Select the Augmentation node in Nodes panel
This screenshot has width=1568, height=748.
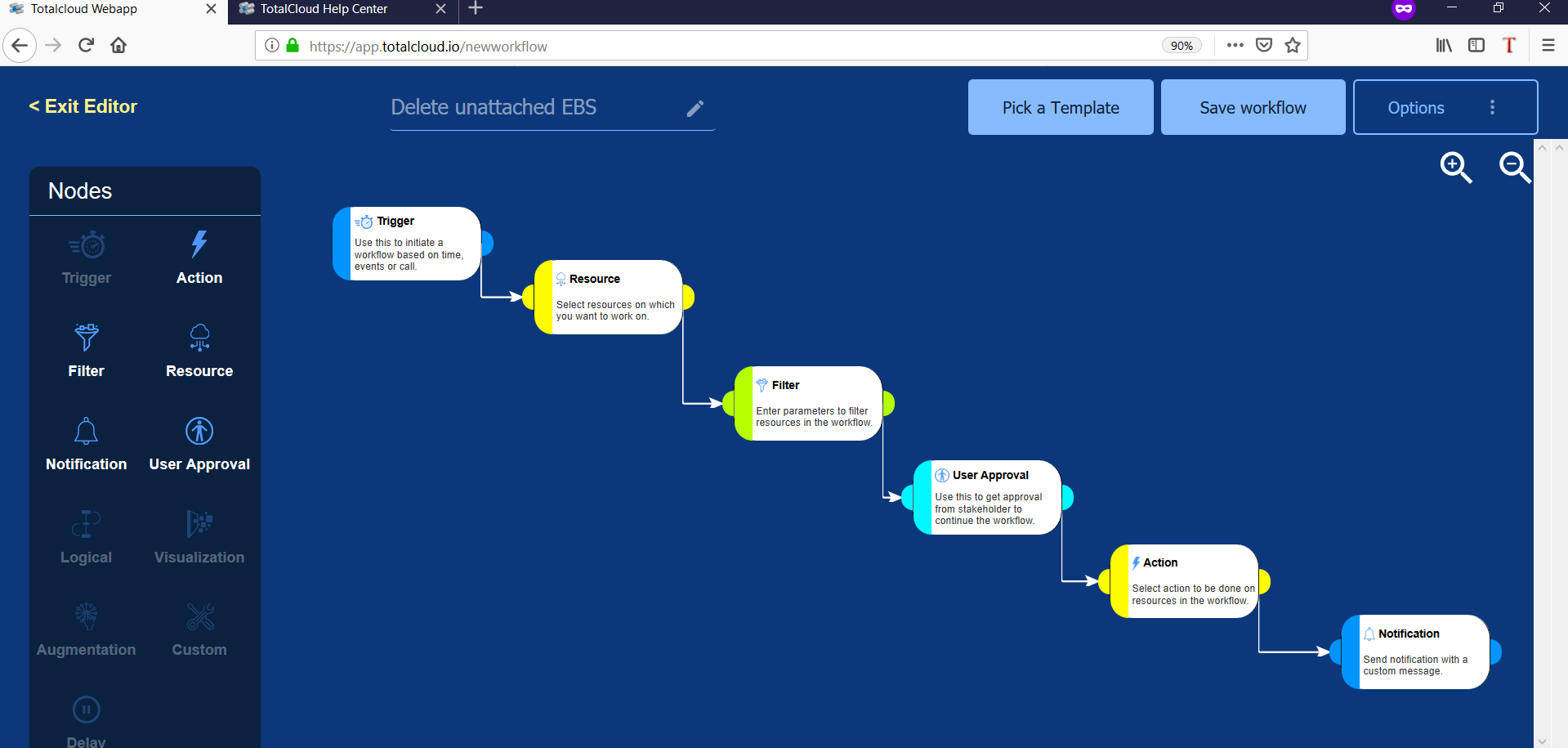point(87,630)
